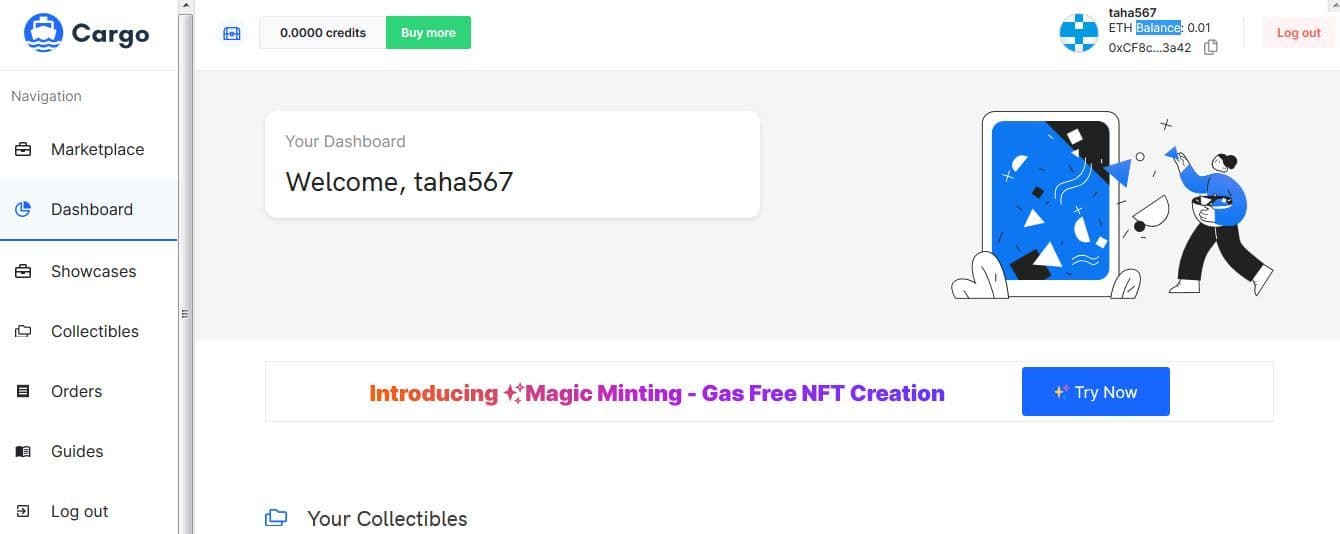Open the Guides navigation item
Screen dimensions: 1340x534
coord(77,452)
